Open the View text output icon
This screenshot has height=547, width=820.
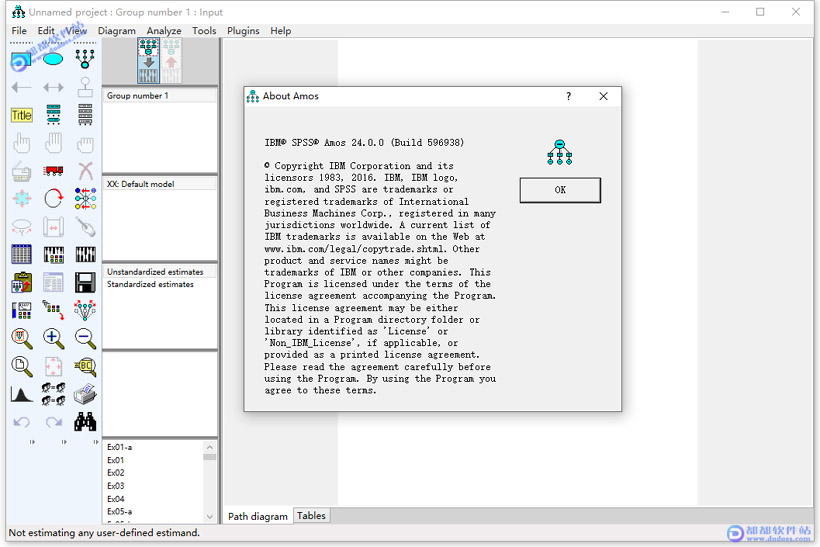[53, 282]
